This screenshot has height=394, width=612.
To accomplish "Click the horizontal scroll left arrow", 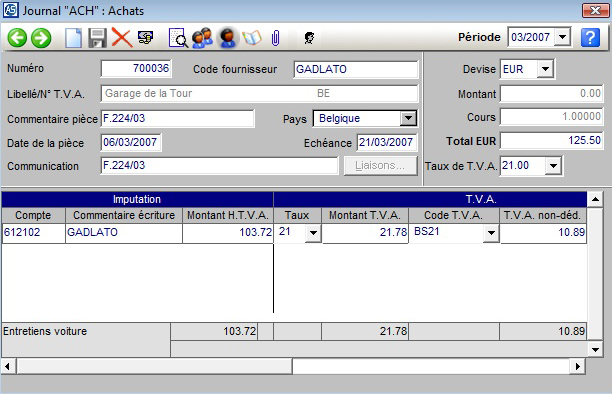I will pos(8,366).
